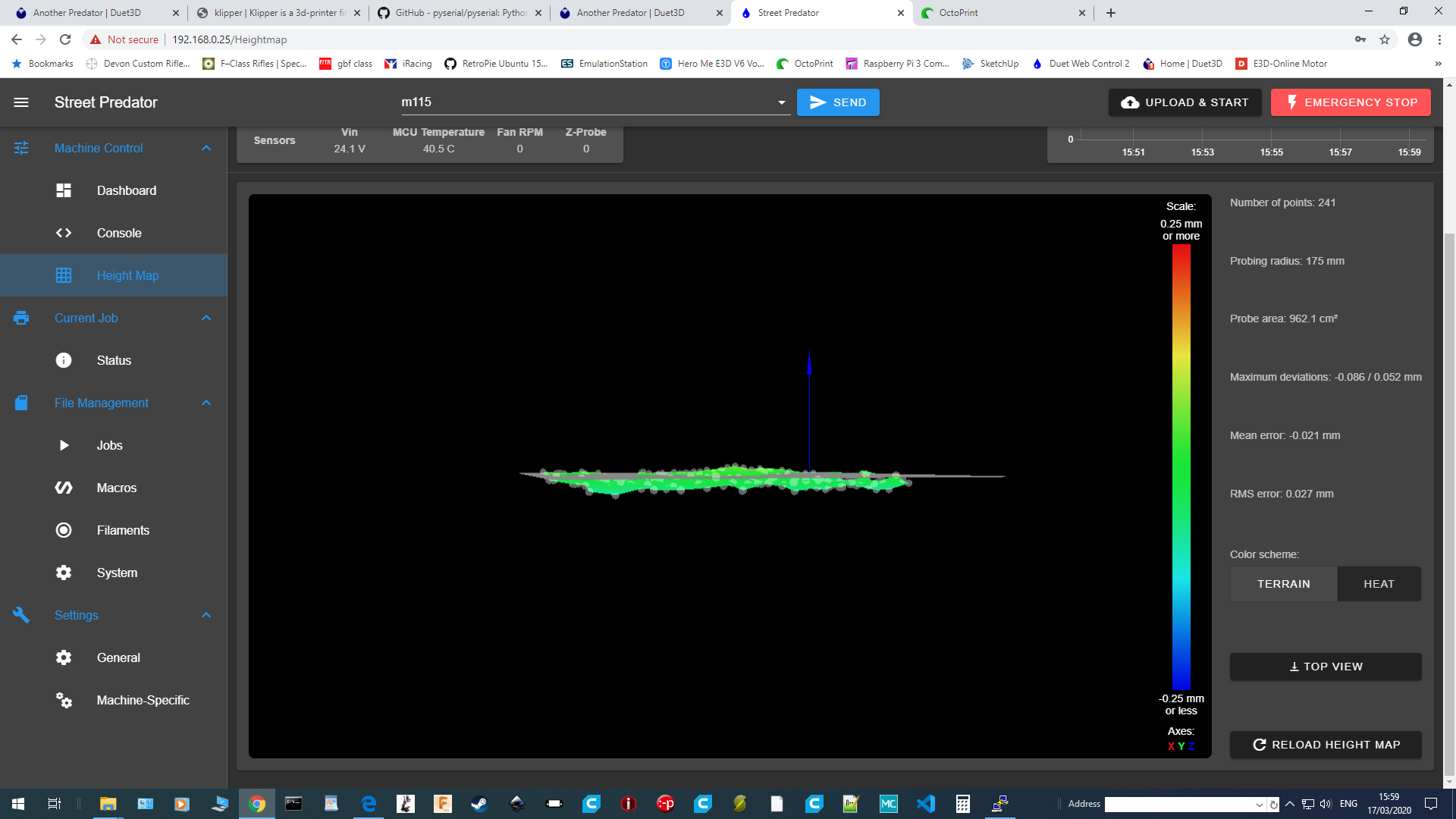Image resolution: width=1456 pixels, height=819 pixels.
Task: Open the Filaments page
Action: [x=114, y=530]
